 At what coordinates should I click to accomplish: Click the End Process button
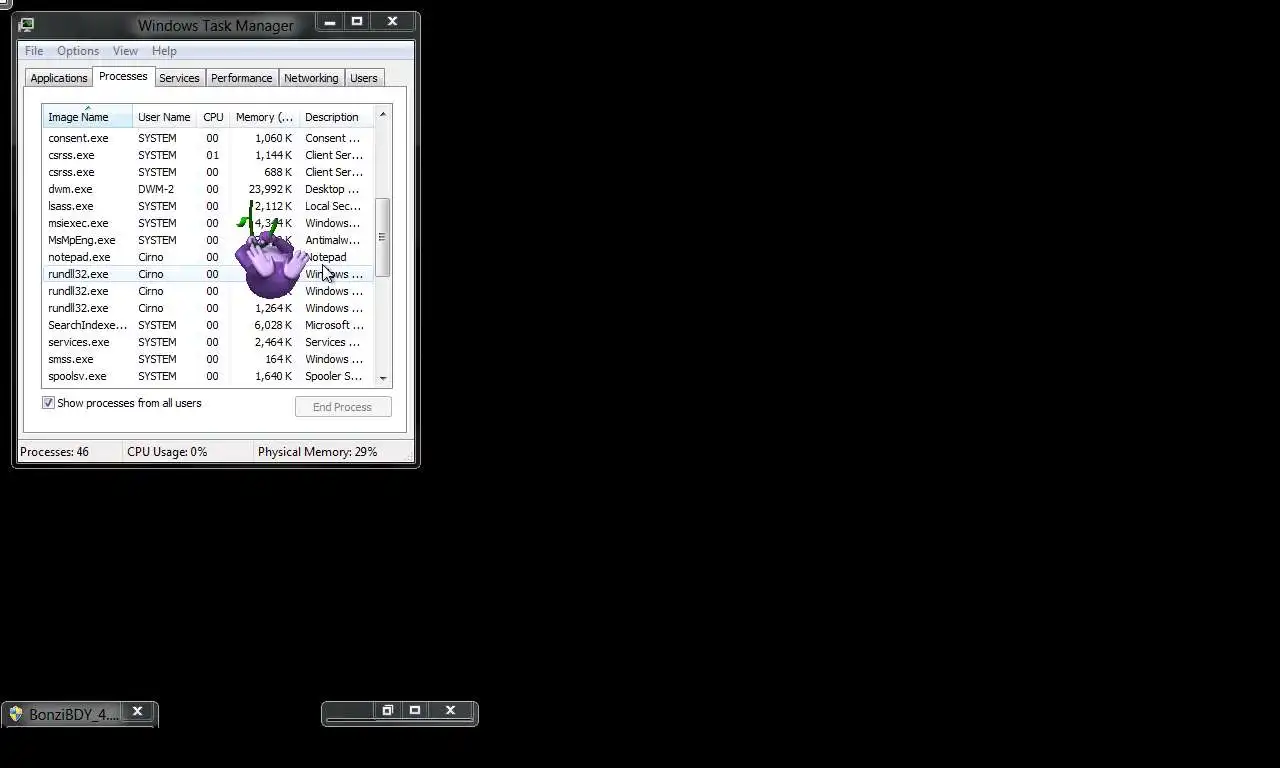tap(343, 407)
